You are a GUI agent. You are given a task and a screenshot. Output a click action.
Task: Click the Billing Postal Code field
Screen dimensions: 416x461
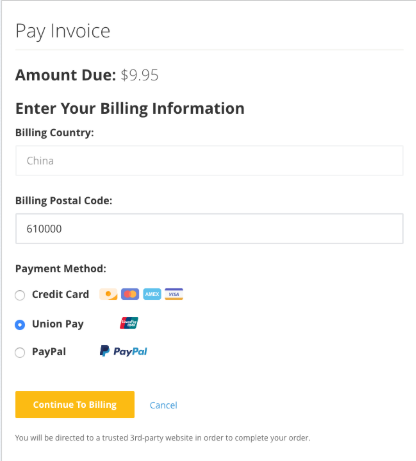pyautogui.click(x=209, y=229)
